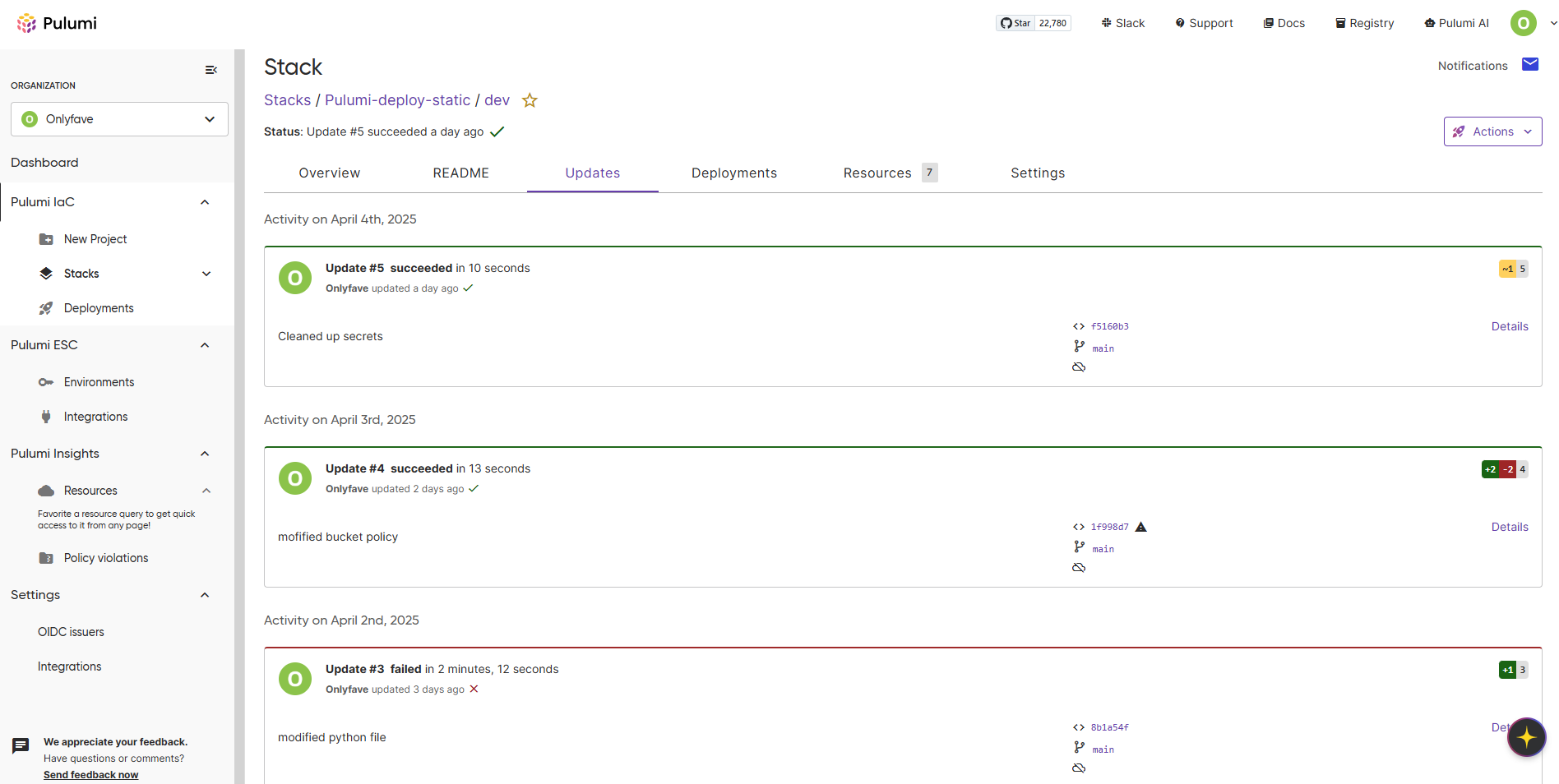
Task: Open the Support link
Action: coord(1204,23)
